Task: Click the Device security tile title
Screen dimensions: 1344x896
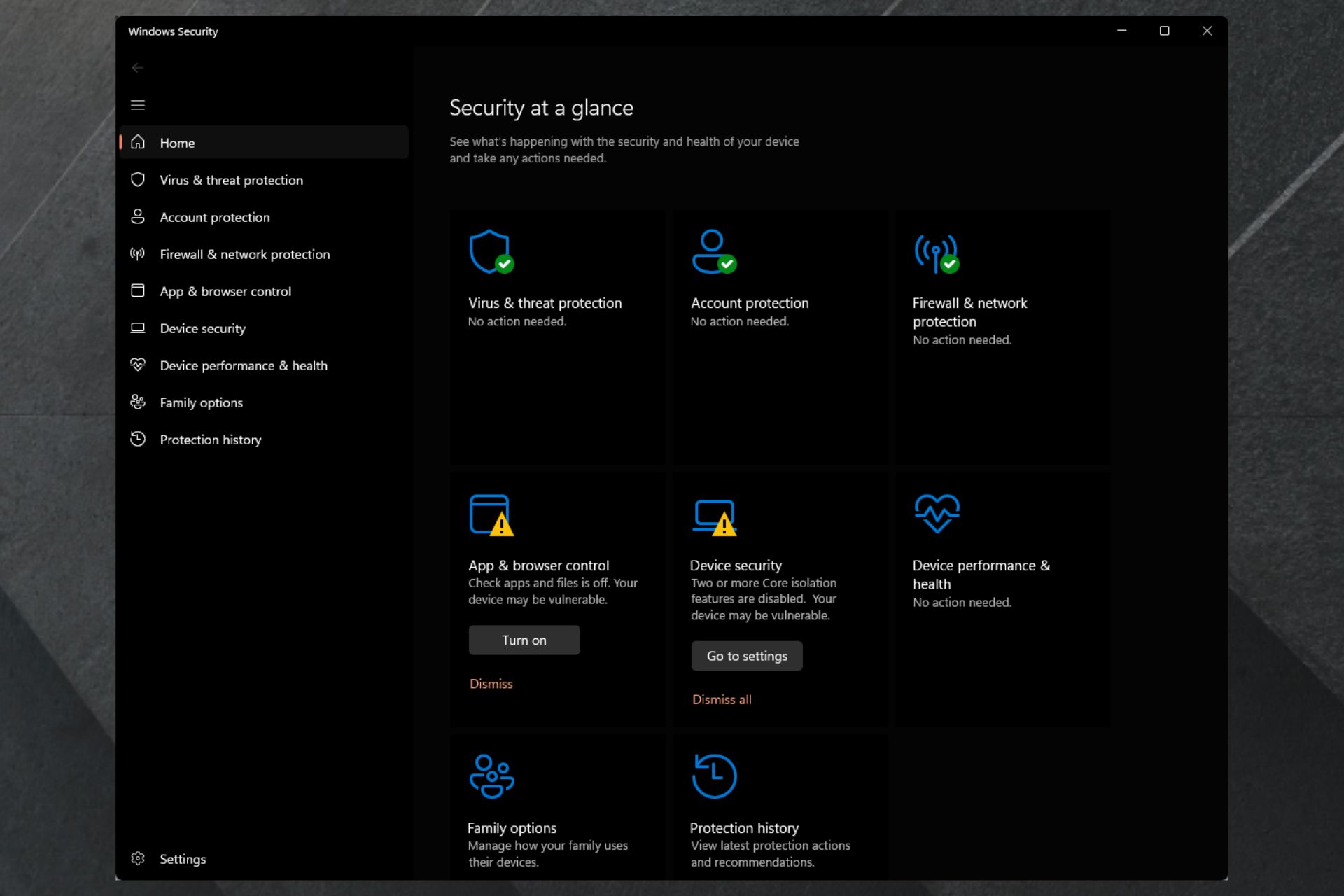Action: tap(736, 566)
